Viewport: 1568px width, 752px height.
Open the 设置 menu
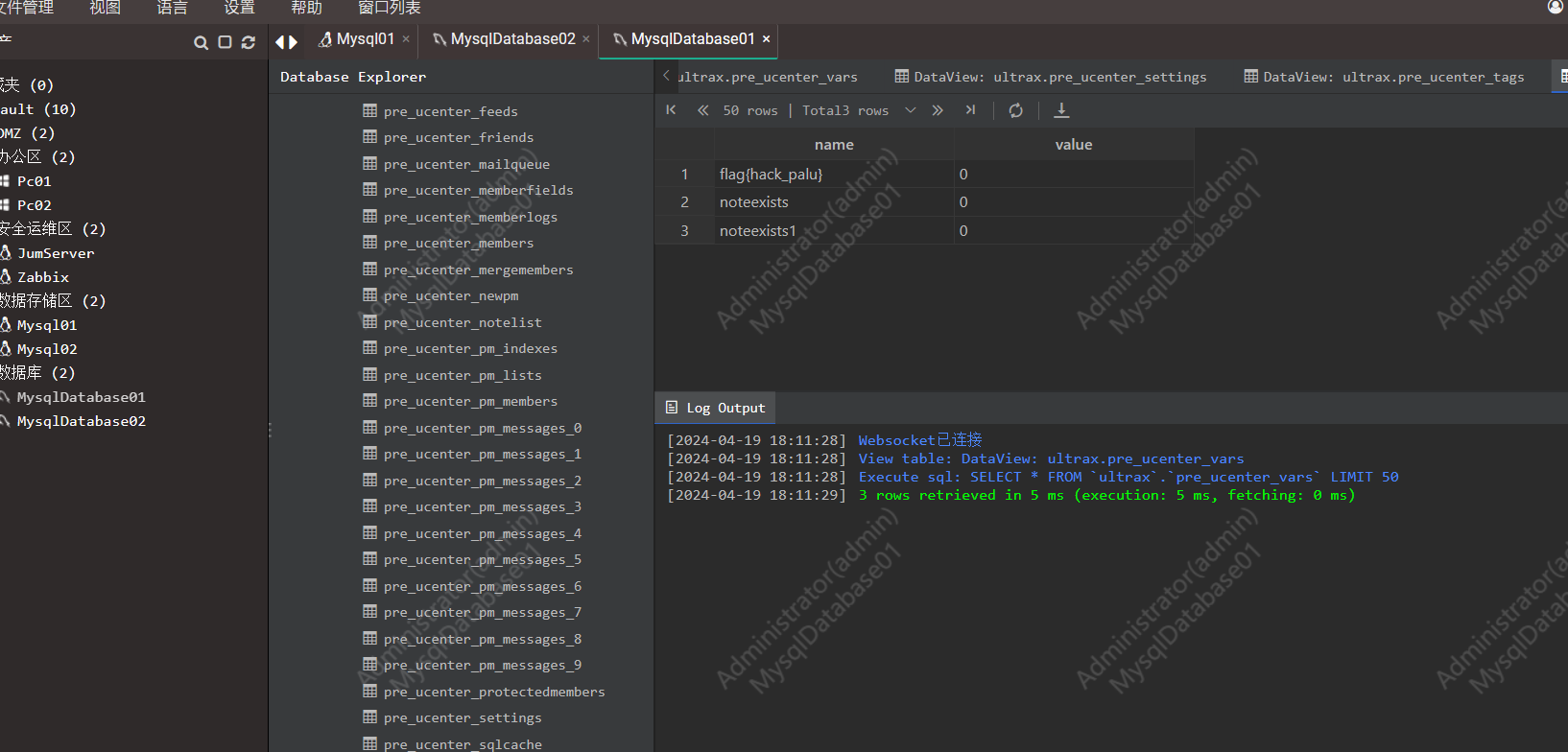point(239,8)
